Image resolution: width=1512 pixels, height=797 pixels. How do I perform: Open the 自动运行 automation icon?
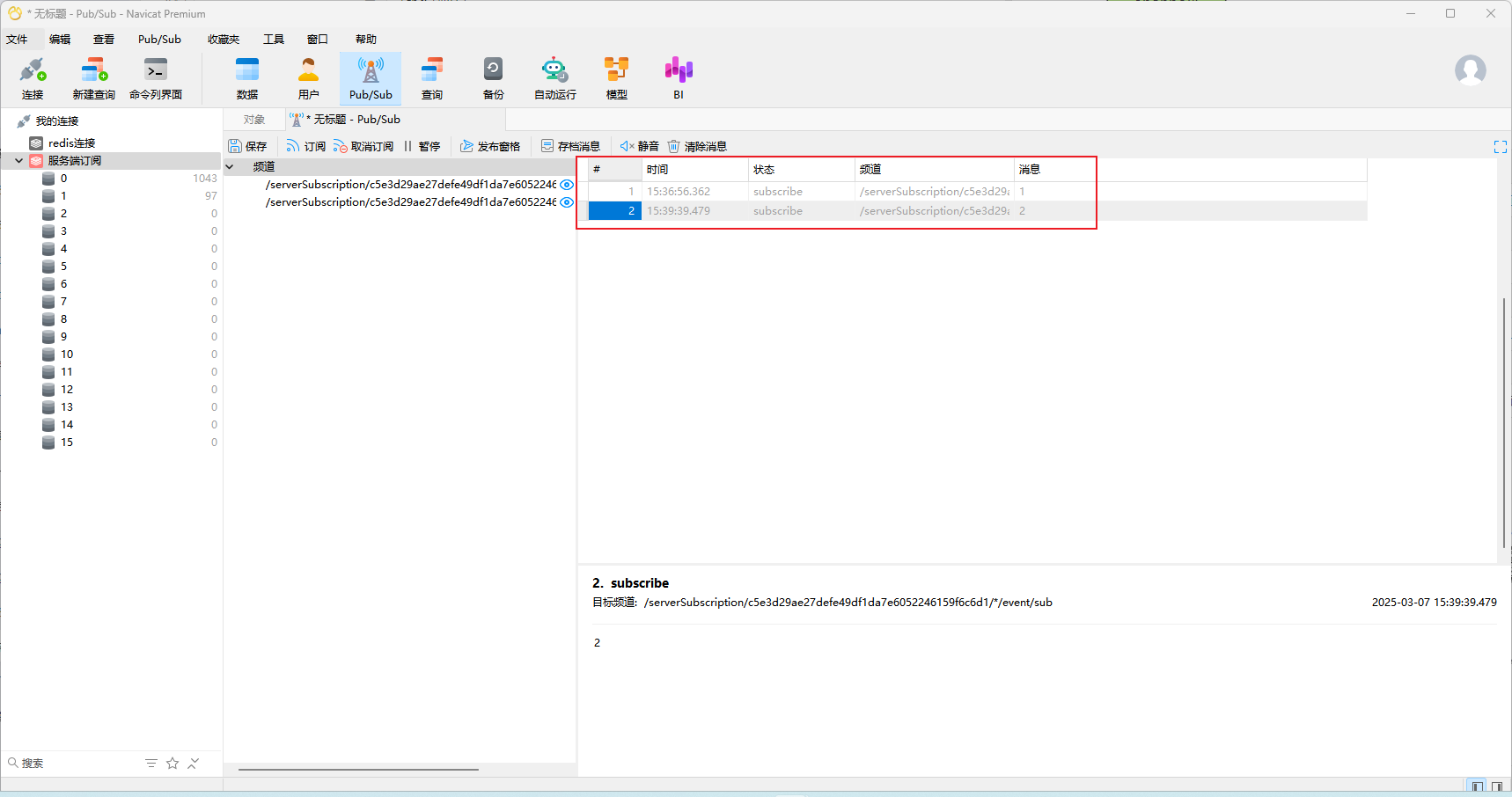[555, 78]
